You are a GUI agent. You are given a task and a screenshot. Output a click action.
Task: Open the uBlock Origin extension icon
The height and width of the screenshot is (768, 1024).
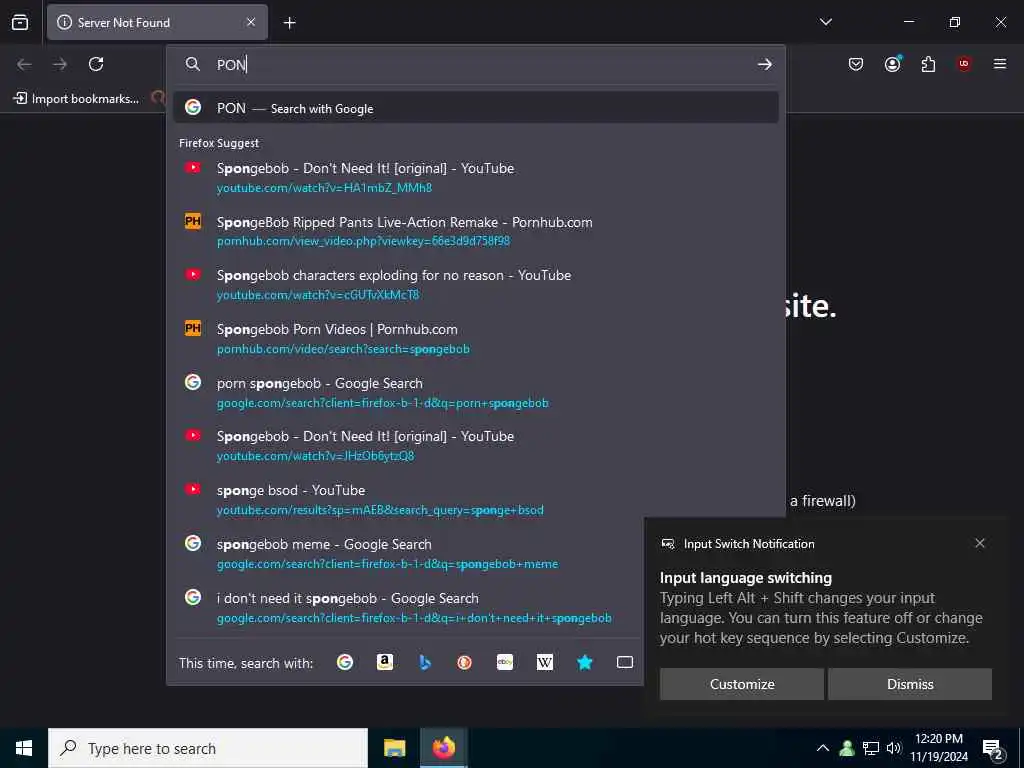point(964,64)
